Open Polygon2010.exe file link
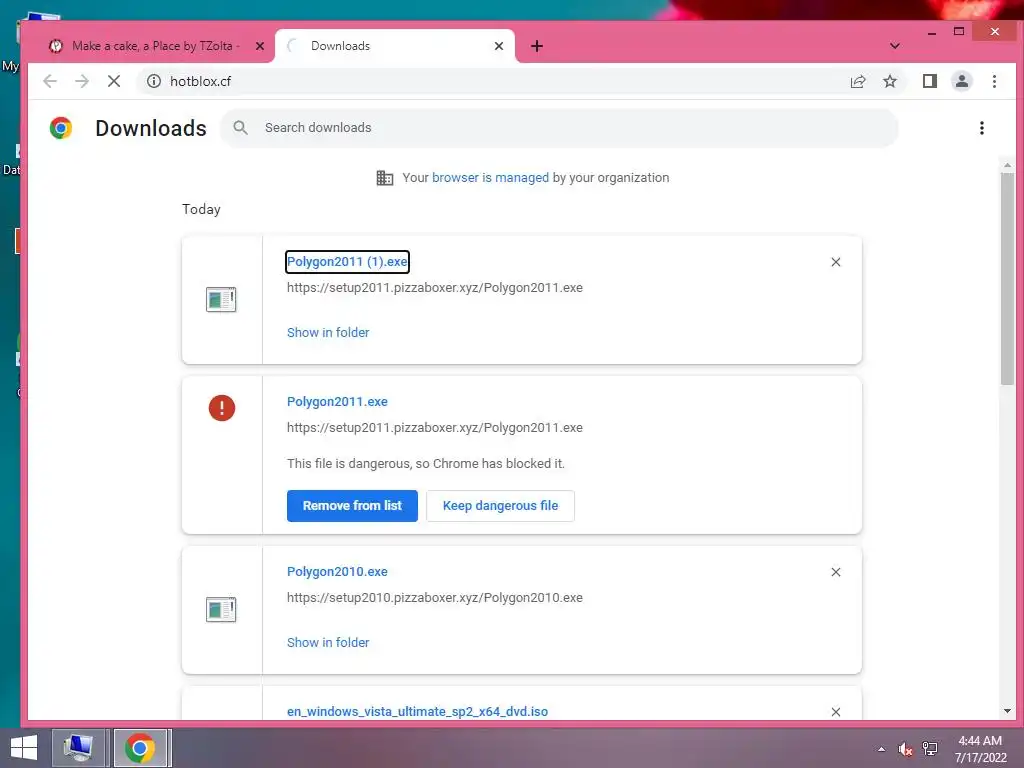 (337, 571)
